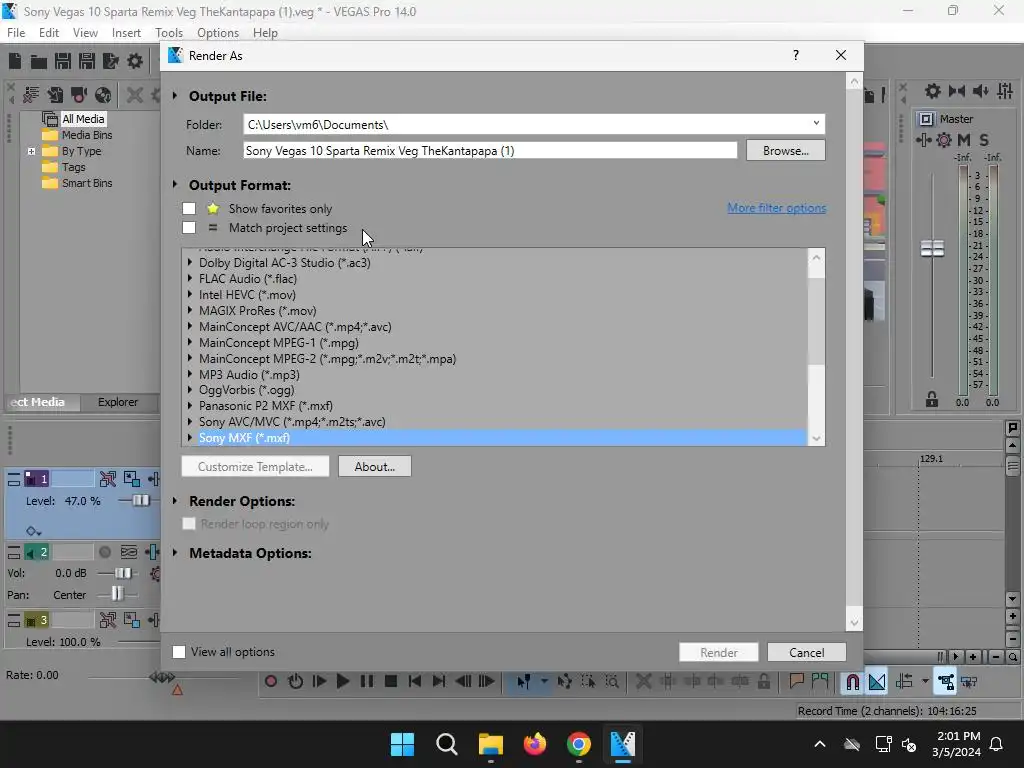Toggle Master bus Solo S button
The image size is (1024, 768).
(x=984, y=140)
